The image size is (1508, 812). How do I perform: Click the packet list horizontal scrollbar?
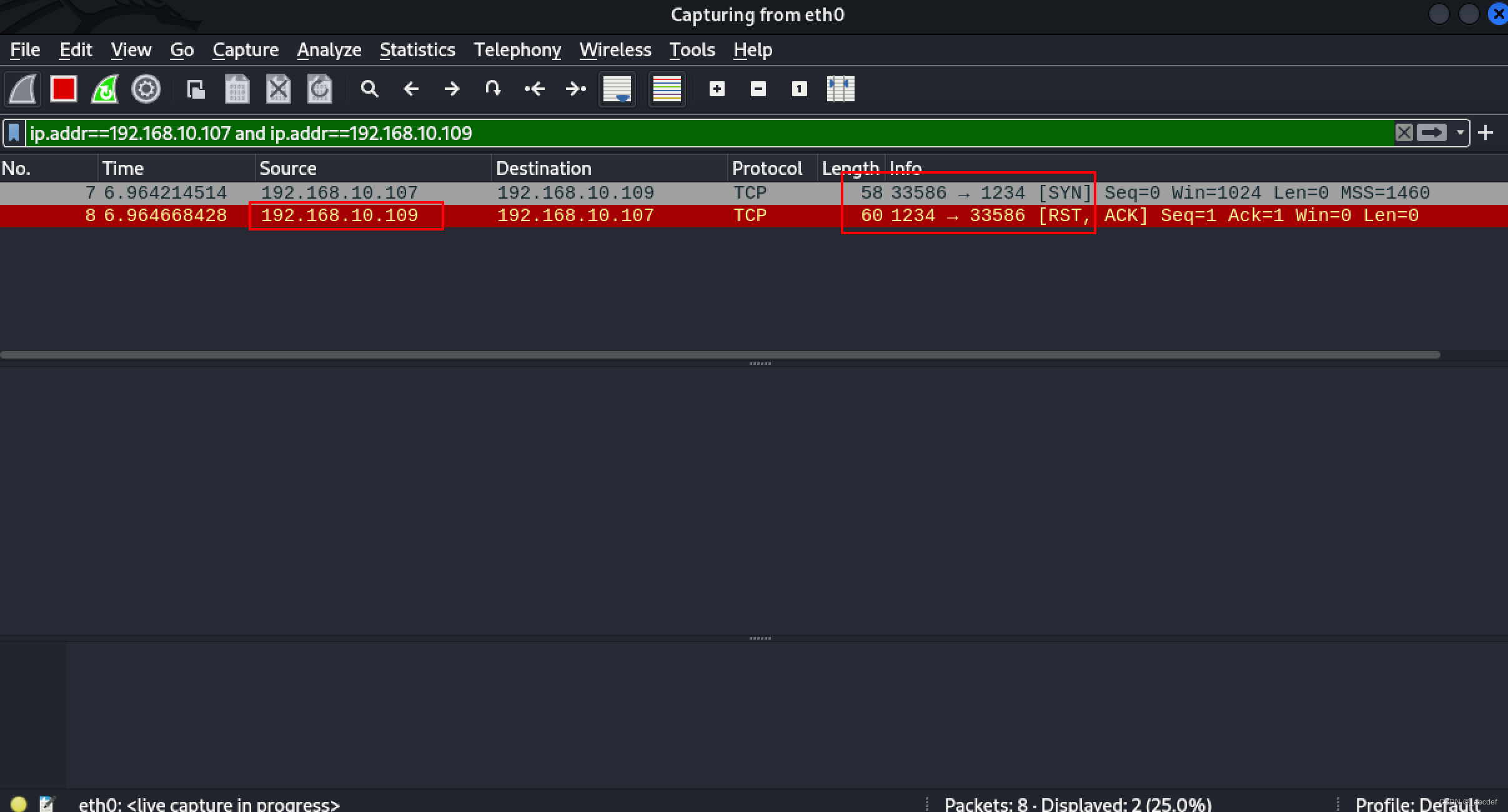tap(718, 355)
